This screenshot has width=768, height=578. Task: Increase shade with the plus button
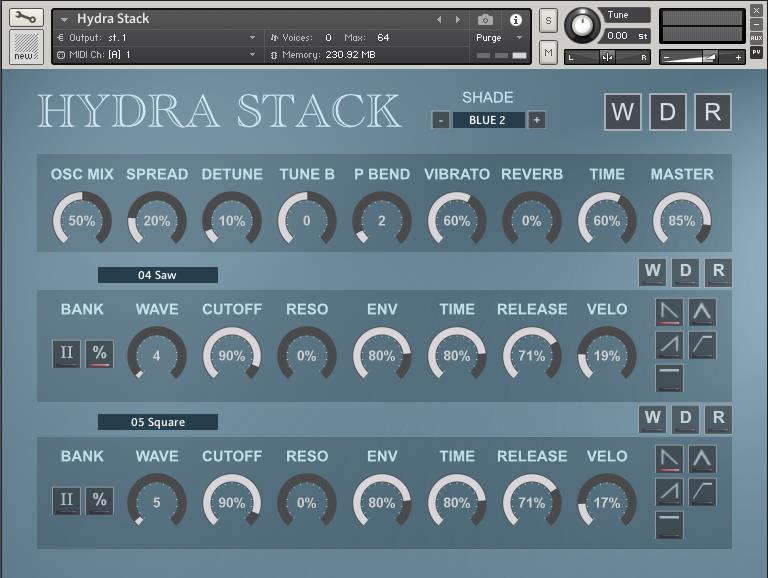pyautogui.click(x=537, y=120)
